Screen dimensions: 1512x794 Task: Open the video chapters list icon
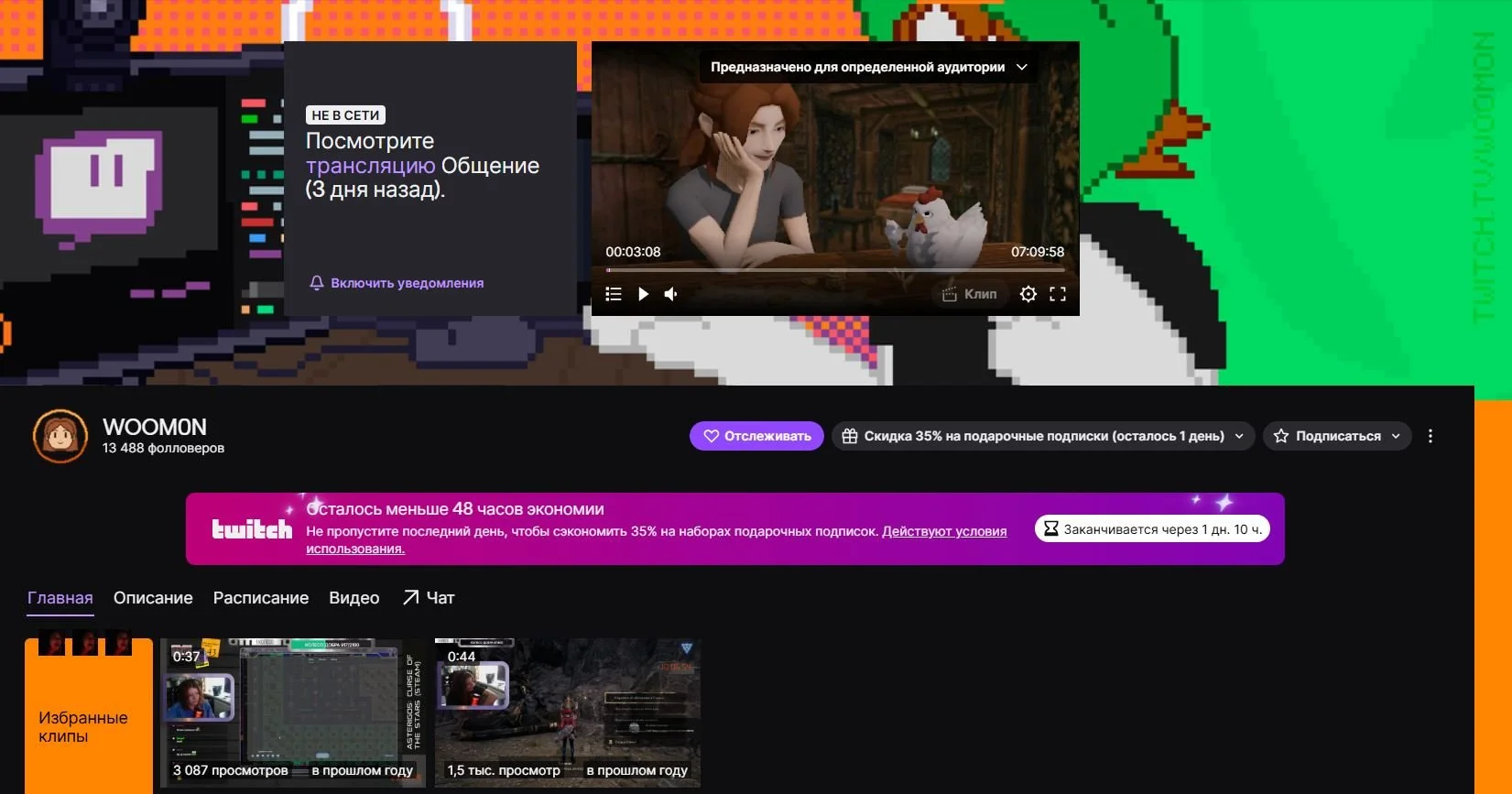pos(614,294)
